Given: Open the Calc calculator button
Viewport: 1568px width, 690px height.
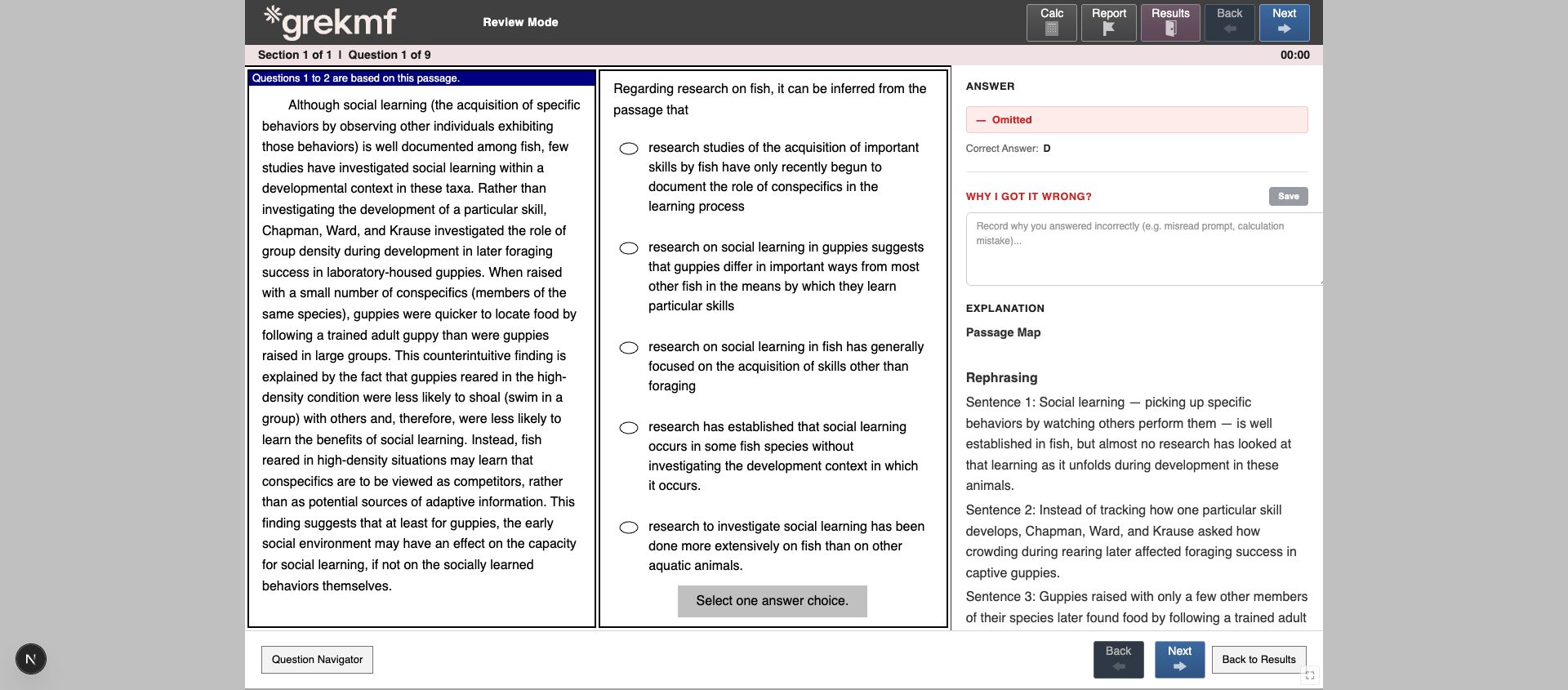Looking at the screenshot, I should coord(1051,22).
